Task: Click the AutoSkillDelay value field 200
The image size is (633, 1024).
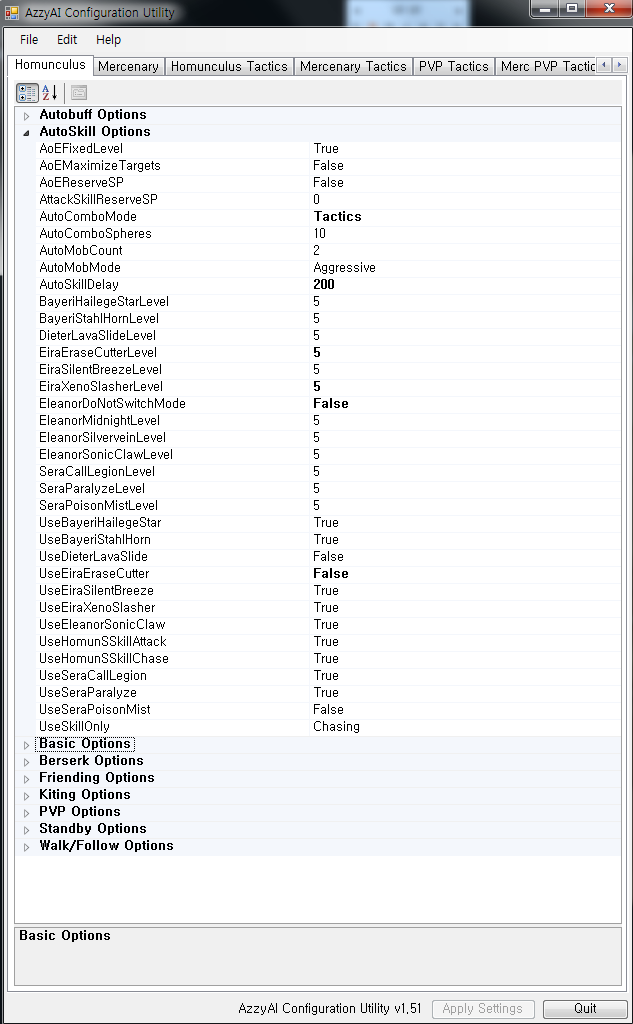Action: coord(323,284)
